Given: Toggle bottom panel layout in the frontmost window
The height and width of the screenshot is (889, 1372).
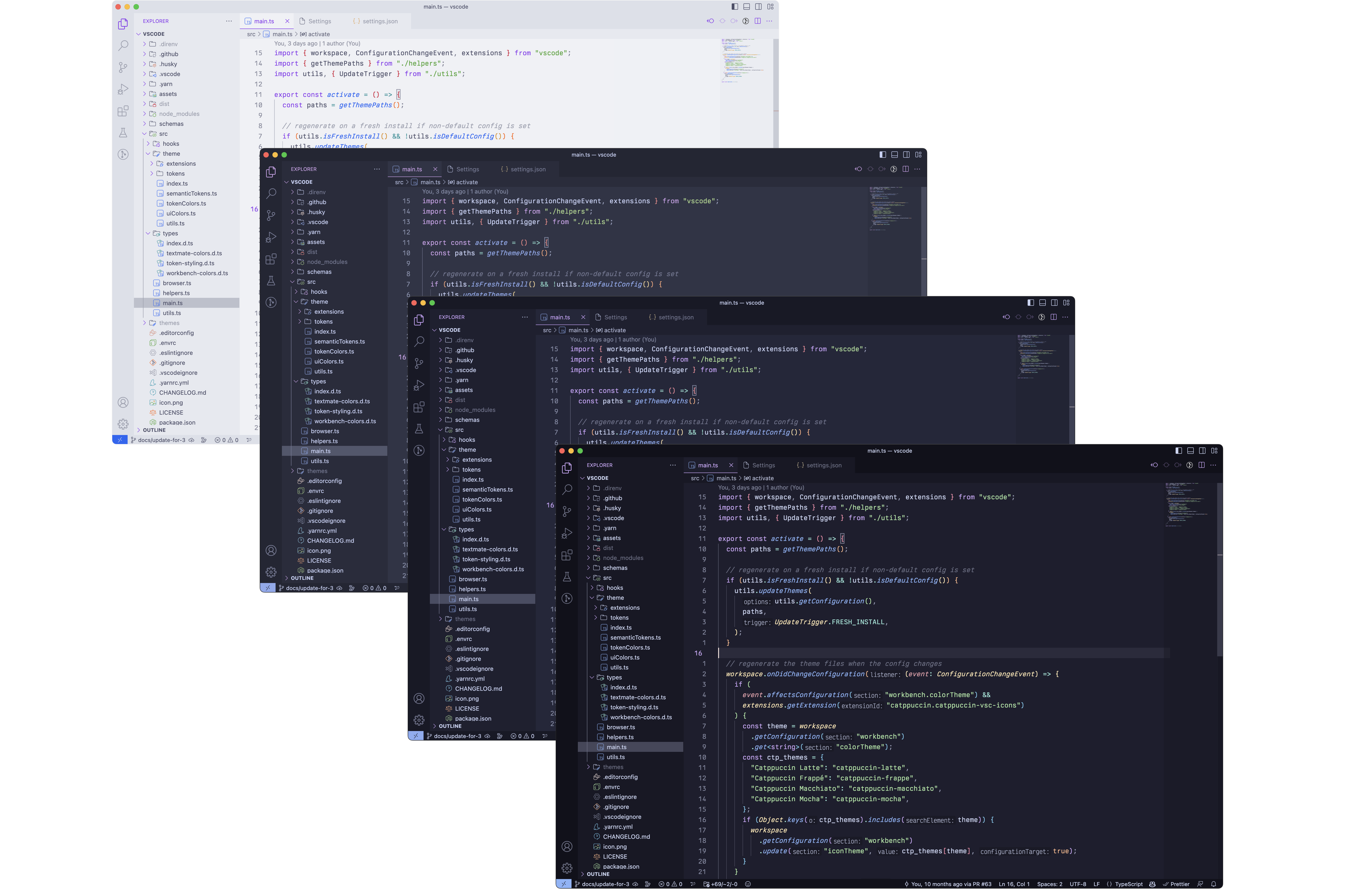Looking at the screenshot, I should click(x=1190, y=451).
